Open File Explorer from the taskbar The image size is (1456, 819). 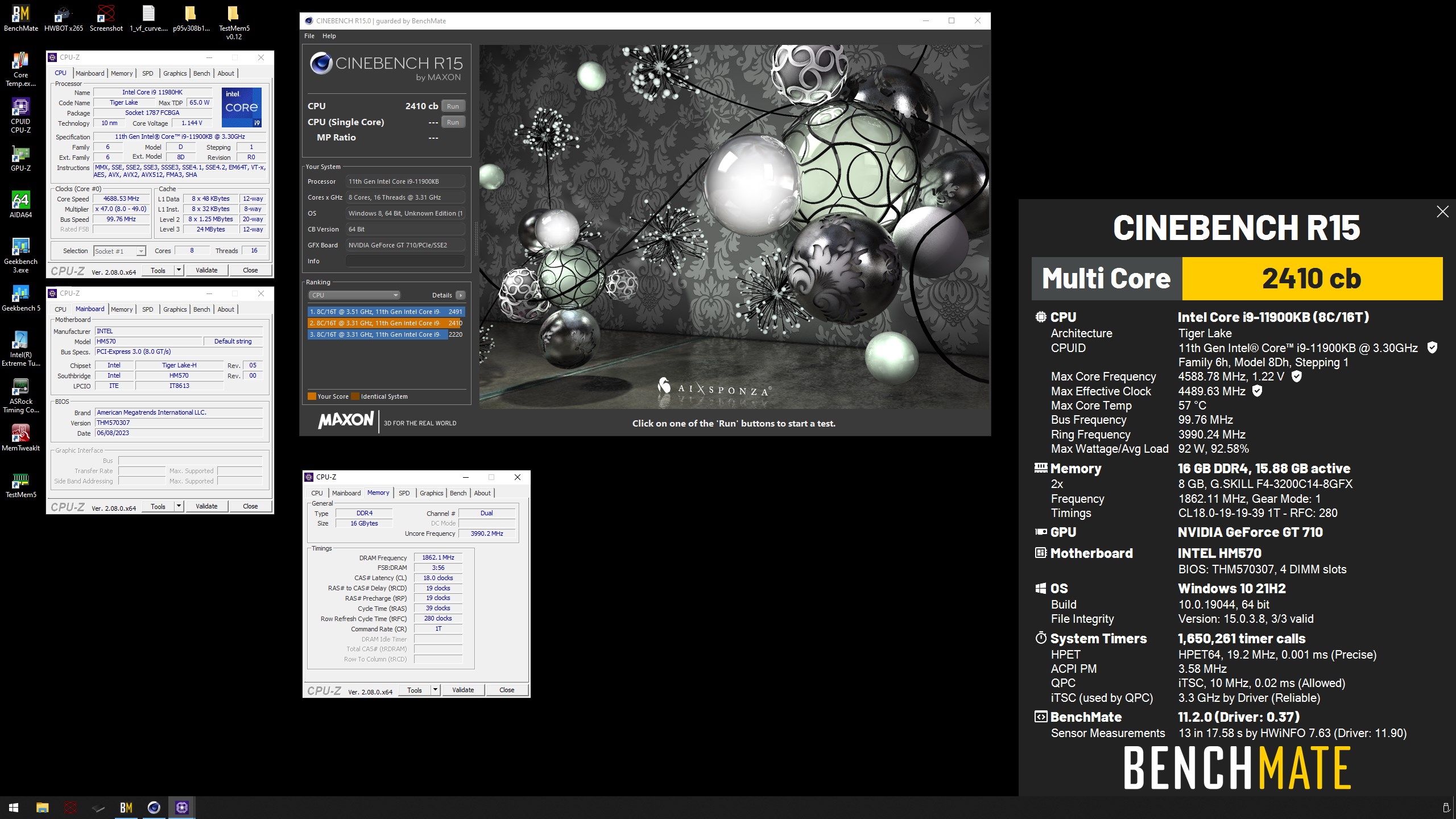42,807
